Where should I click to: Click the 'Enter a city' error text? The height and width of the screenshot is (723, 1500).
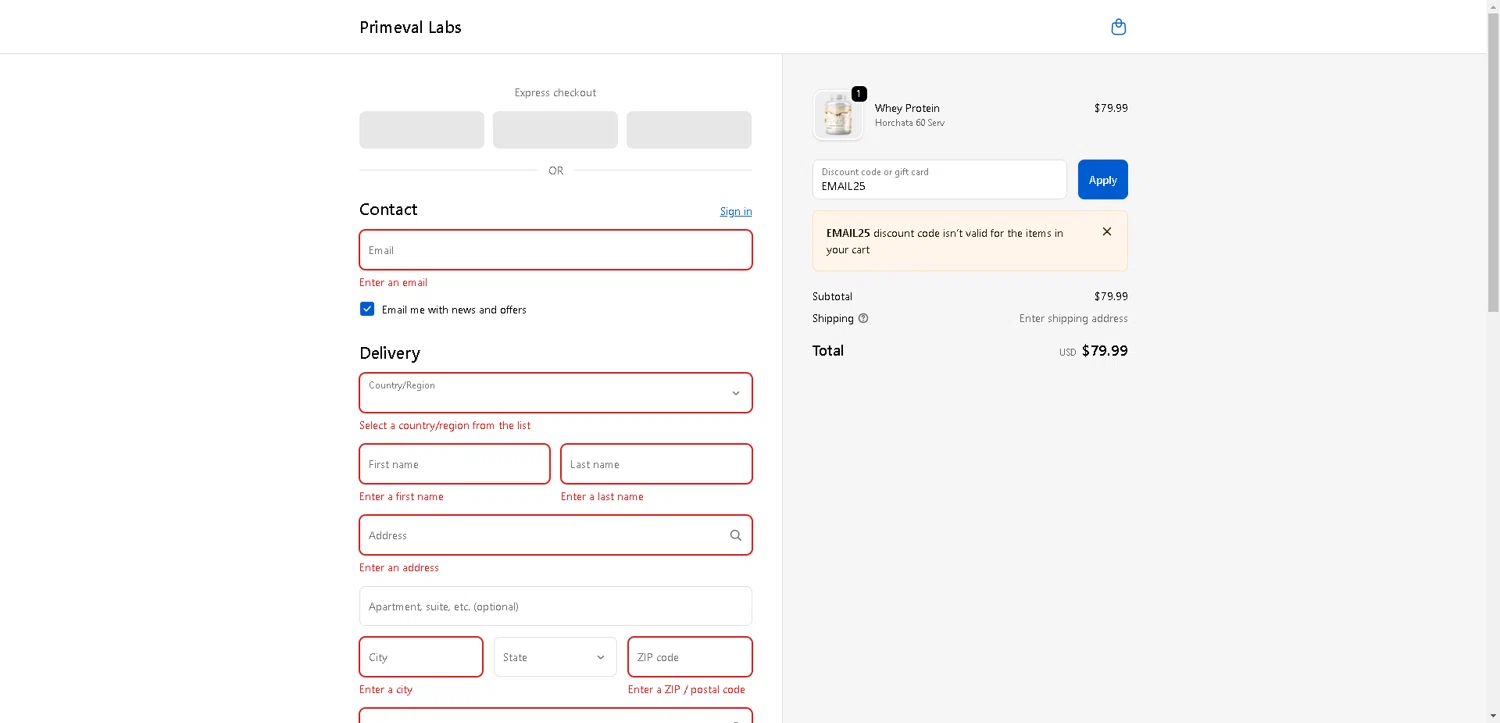pyautogui.click(x=386, y=690)
